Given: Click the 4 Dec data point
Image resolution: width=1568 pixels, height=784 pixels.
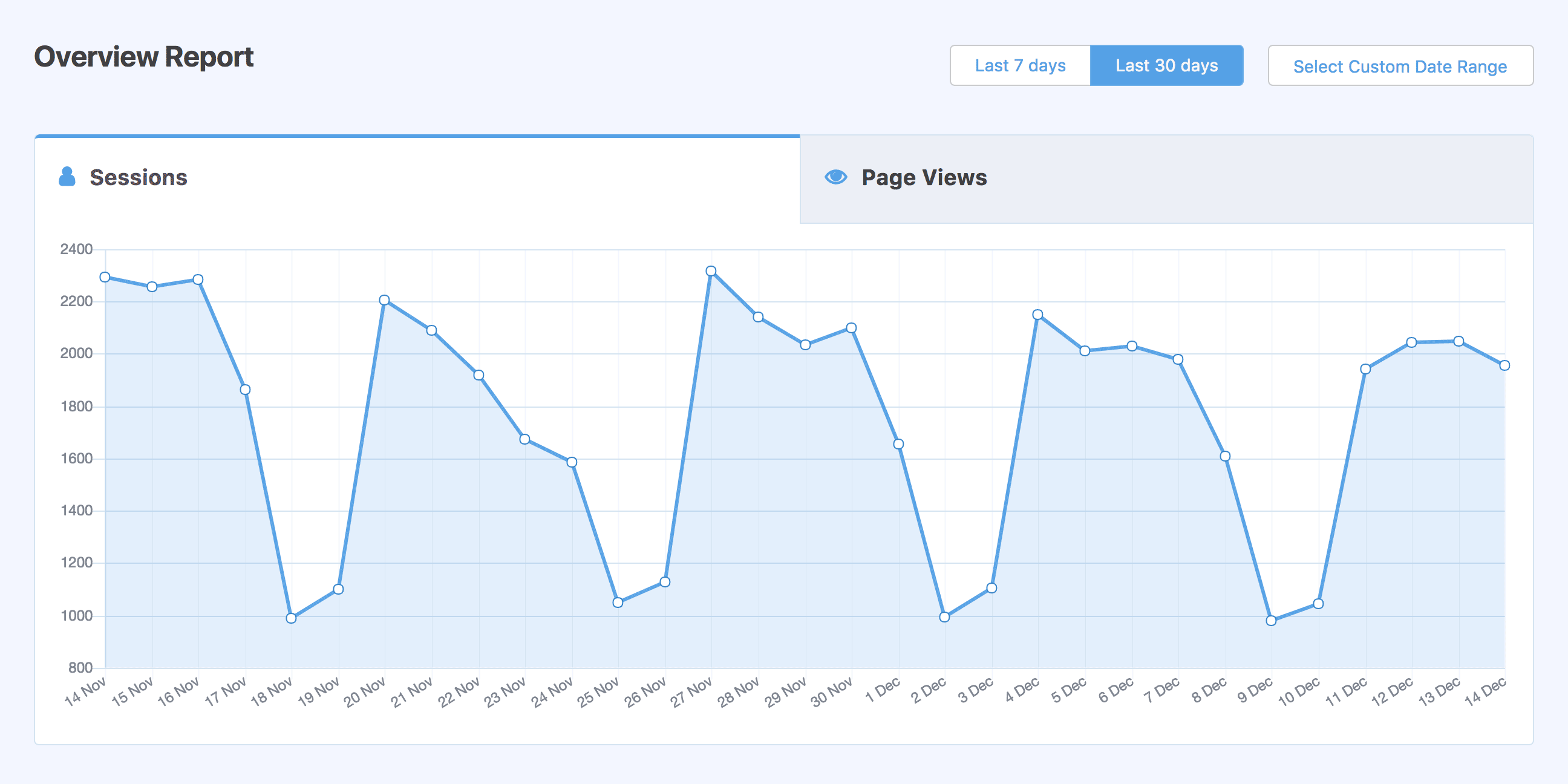Looking at the screenshot, I should click(1038, 315).
